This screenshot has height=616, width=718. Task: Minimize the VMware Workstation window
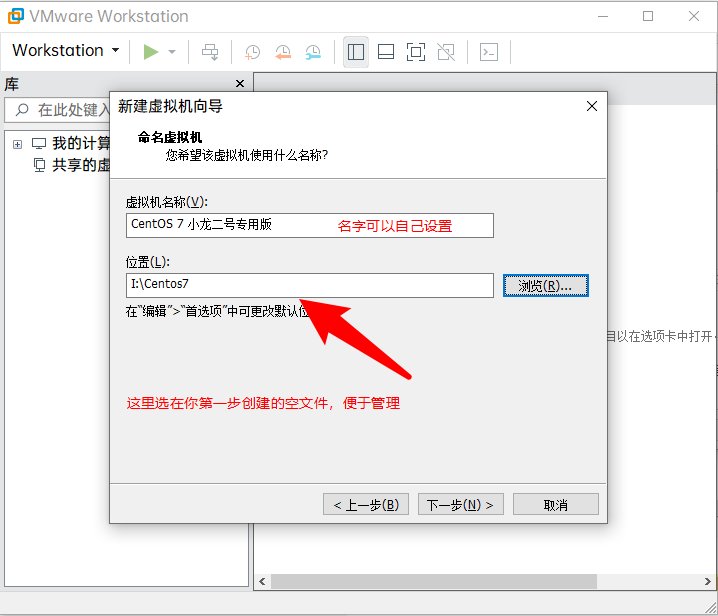pyautogui.click(x=603, y=16)
